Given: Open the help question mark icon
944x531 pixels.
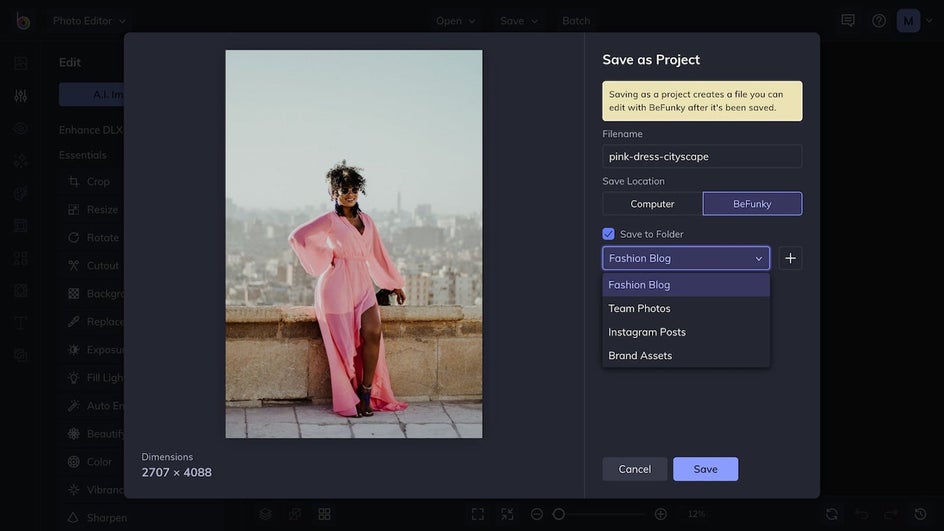Looking at the screenshot, I should (x=879, y=20).
